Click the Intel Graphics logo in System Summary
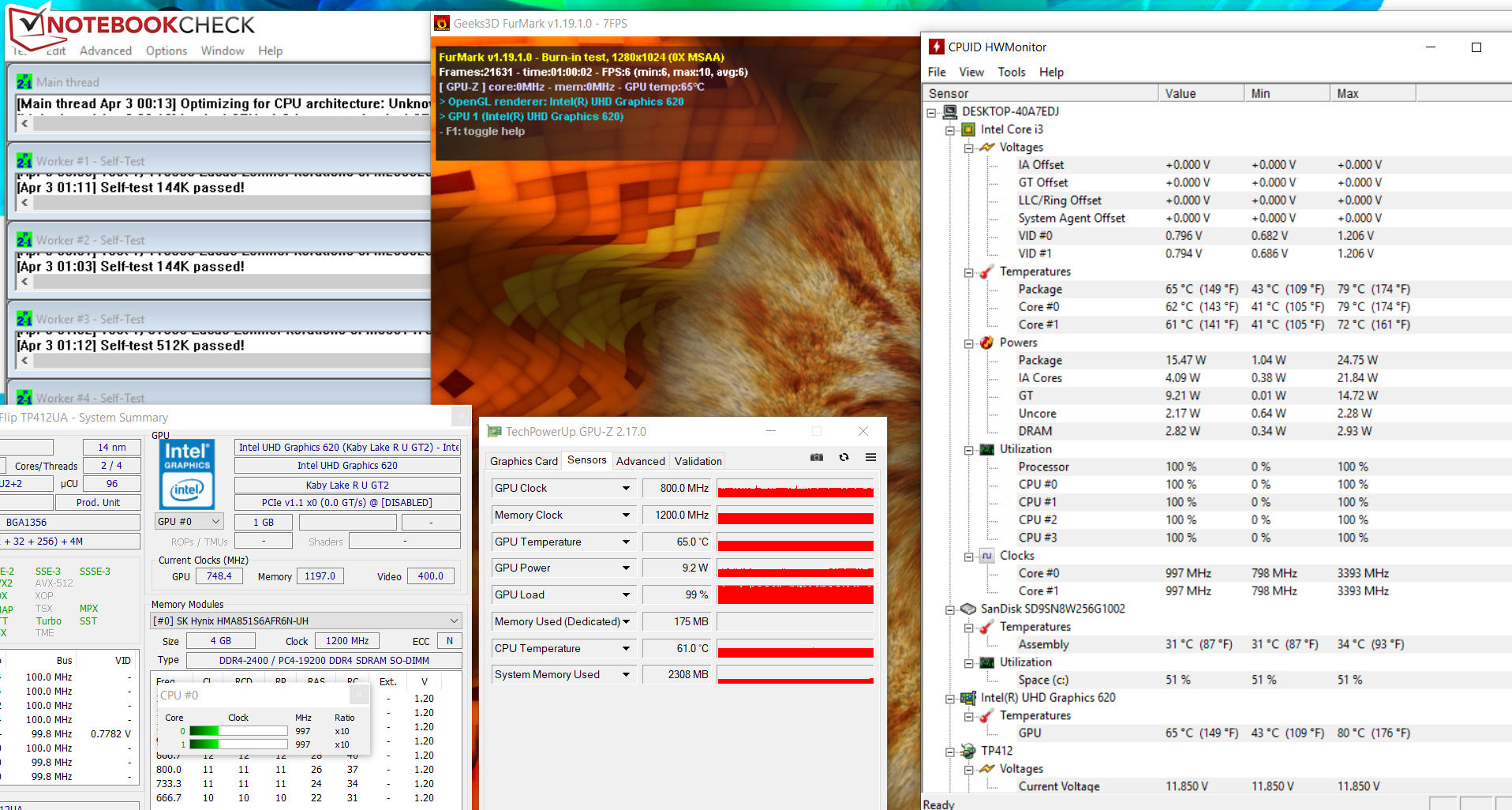The height and width of the screenshot is (810, 1512). [187, 474]
